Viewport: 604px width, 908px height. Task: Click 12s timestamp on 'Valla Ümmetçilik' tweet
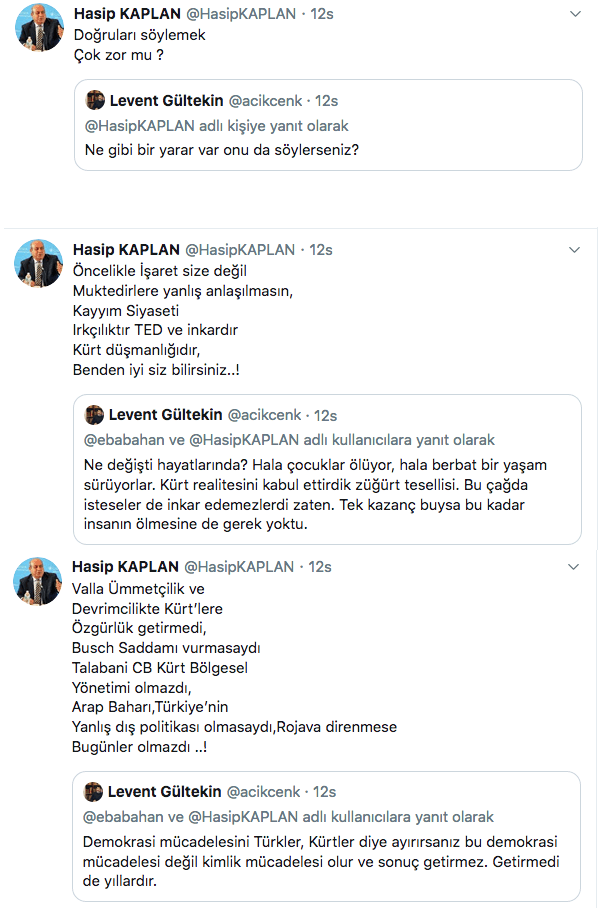click(x=320, y=567)
